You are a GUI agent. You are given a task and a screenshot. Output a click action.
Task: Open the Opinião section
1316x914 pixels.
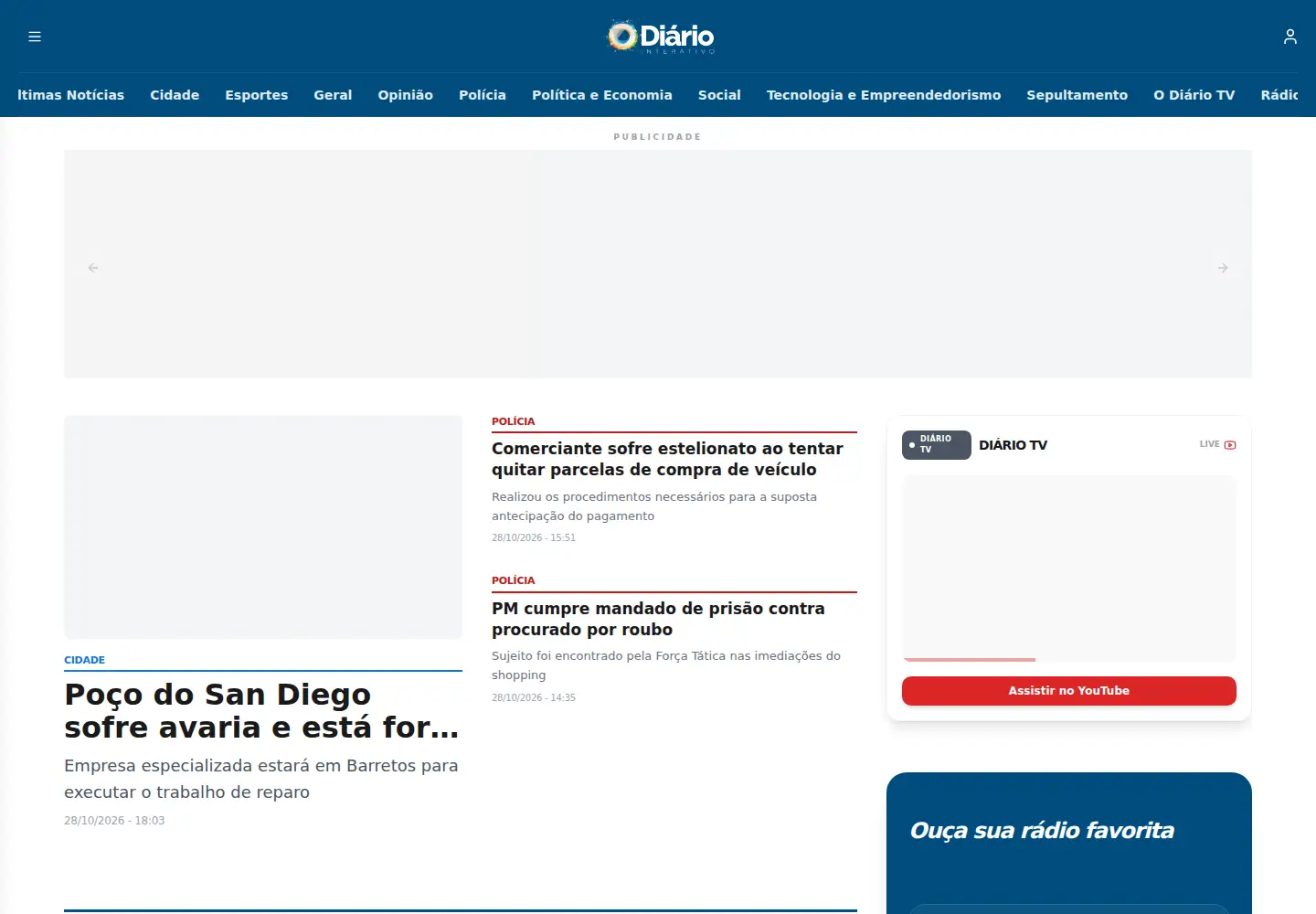click(x=406, y=95)
